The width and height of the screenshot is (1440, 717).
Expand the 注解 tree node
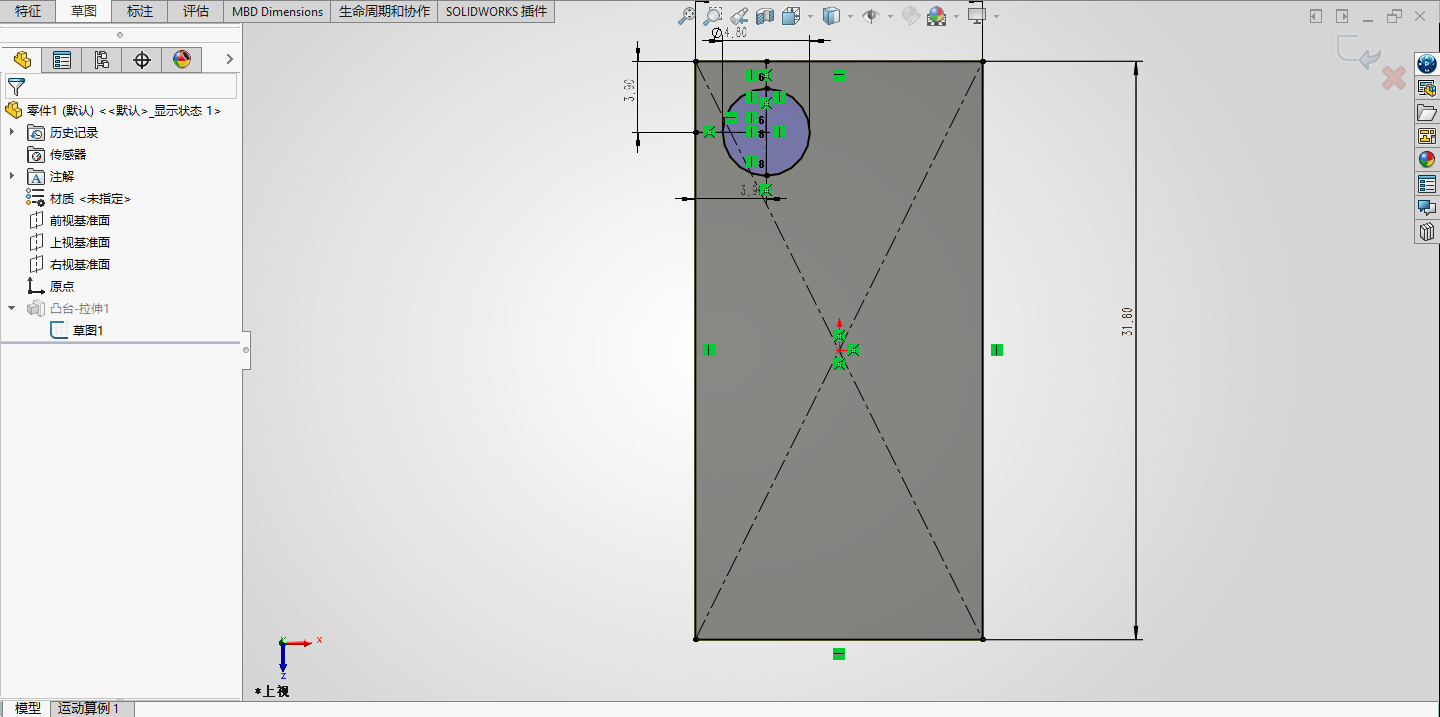[x=12, y=176]
